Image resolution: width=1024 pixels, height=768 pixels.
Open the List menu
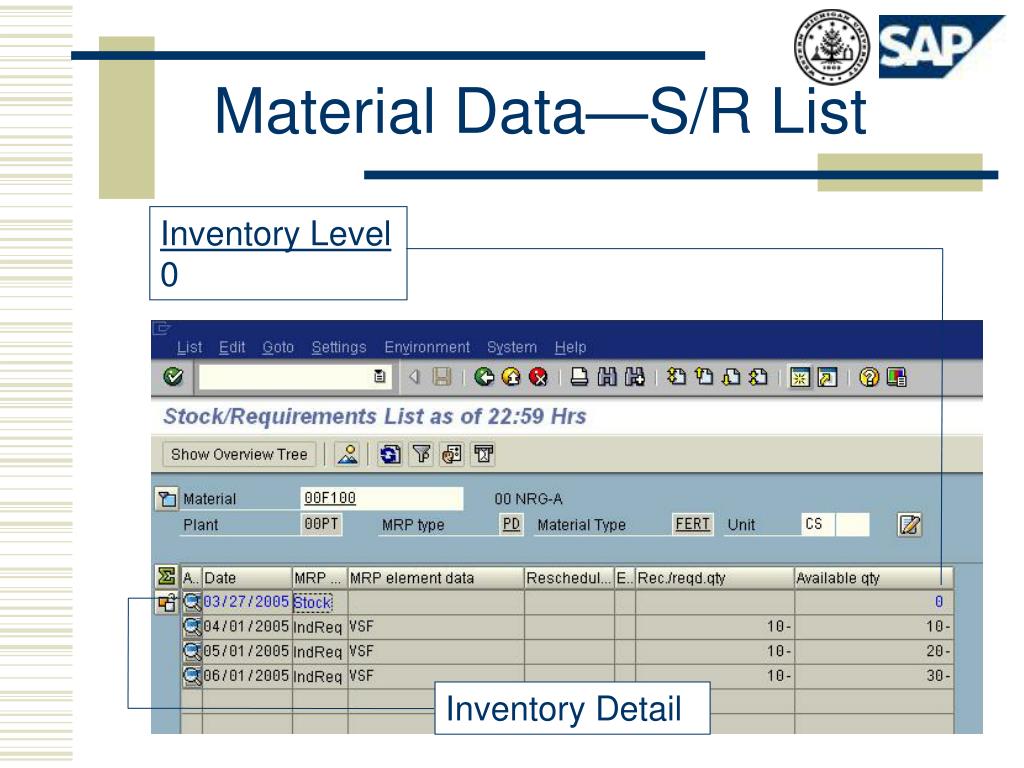pyautogui.click(x=189, y=347)
